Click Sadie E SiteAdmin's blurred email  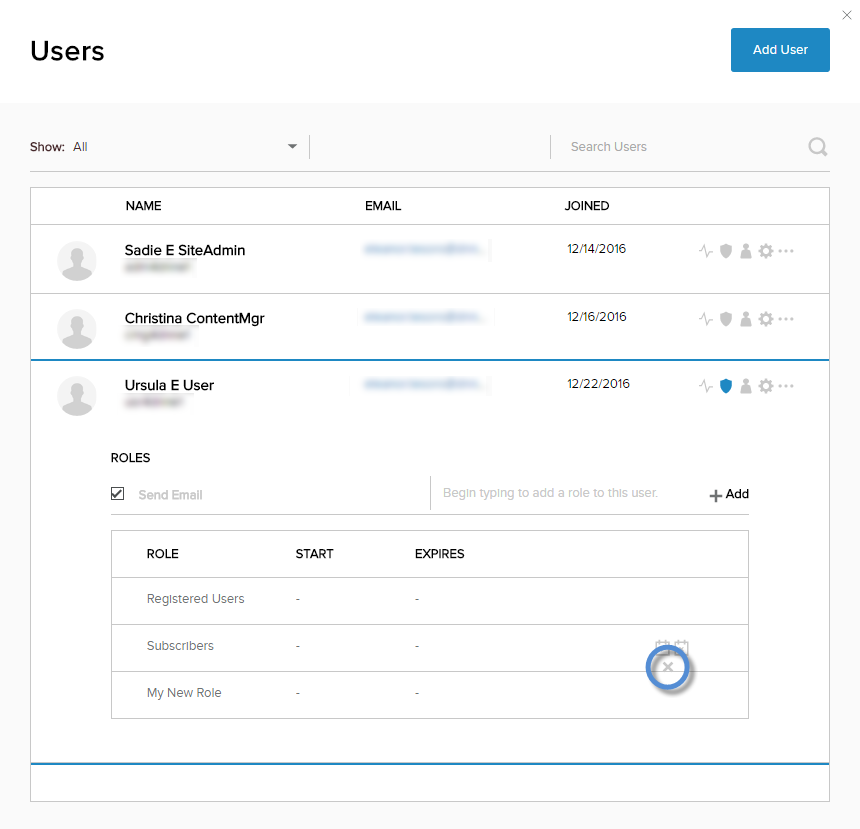click(x=425, y=250)
